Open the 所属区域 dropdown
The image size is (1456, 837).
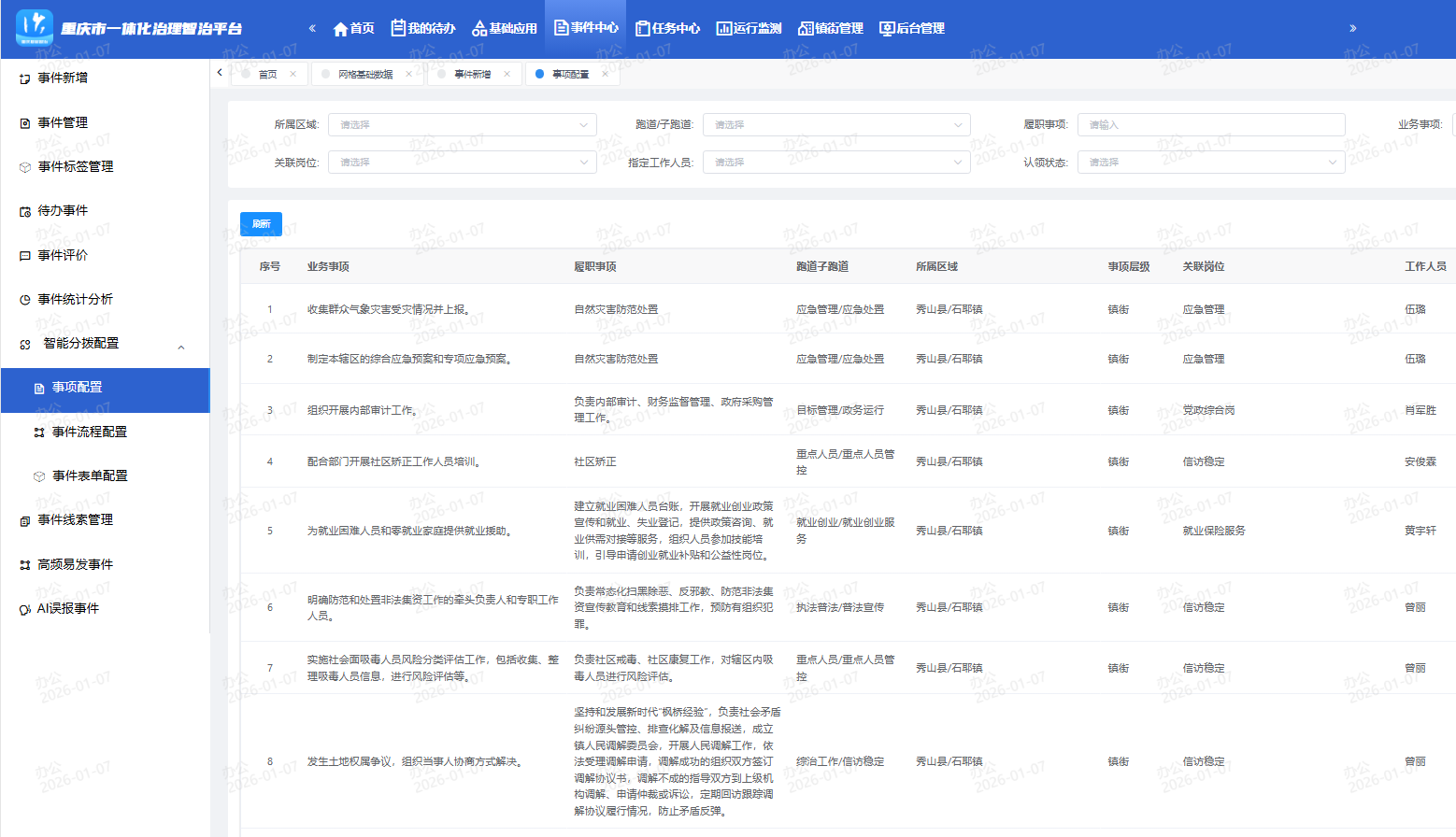click(x=464, y=125)
